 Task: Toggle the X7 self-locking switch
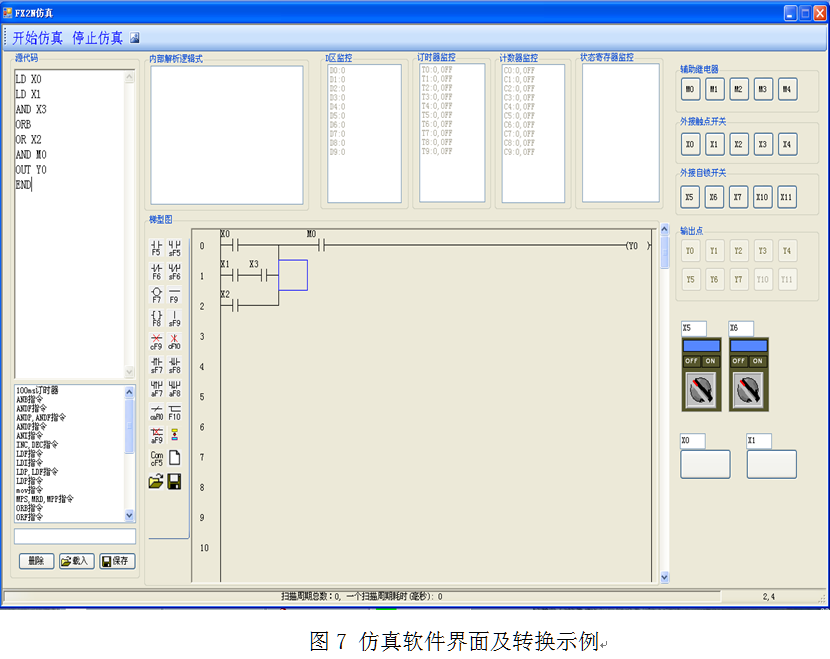tap(738, 197)
